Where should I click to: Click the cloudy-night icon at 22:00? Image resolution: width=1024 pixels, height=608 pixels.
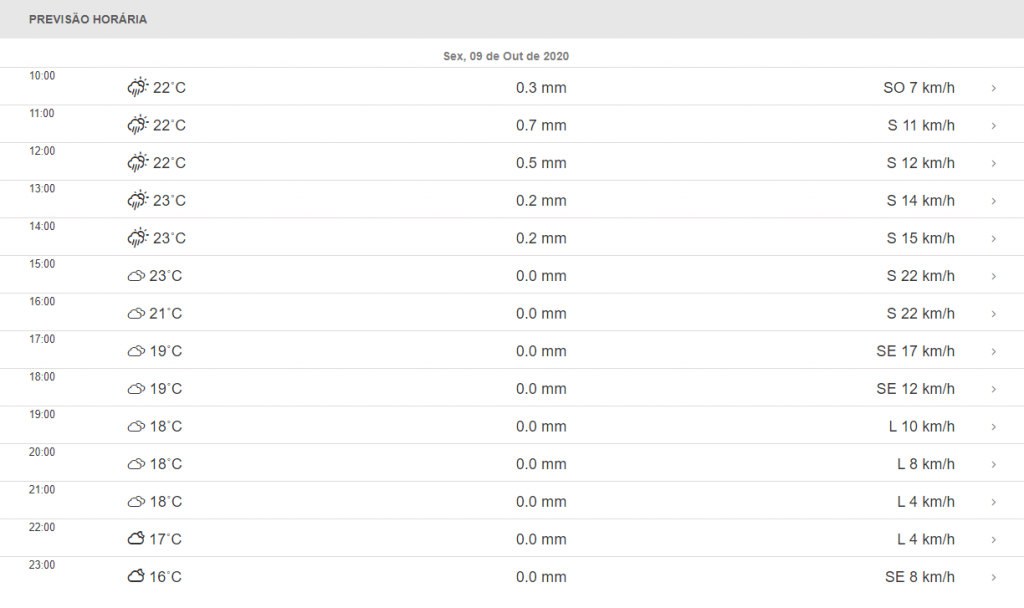tap(136, 539)
